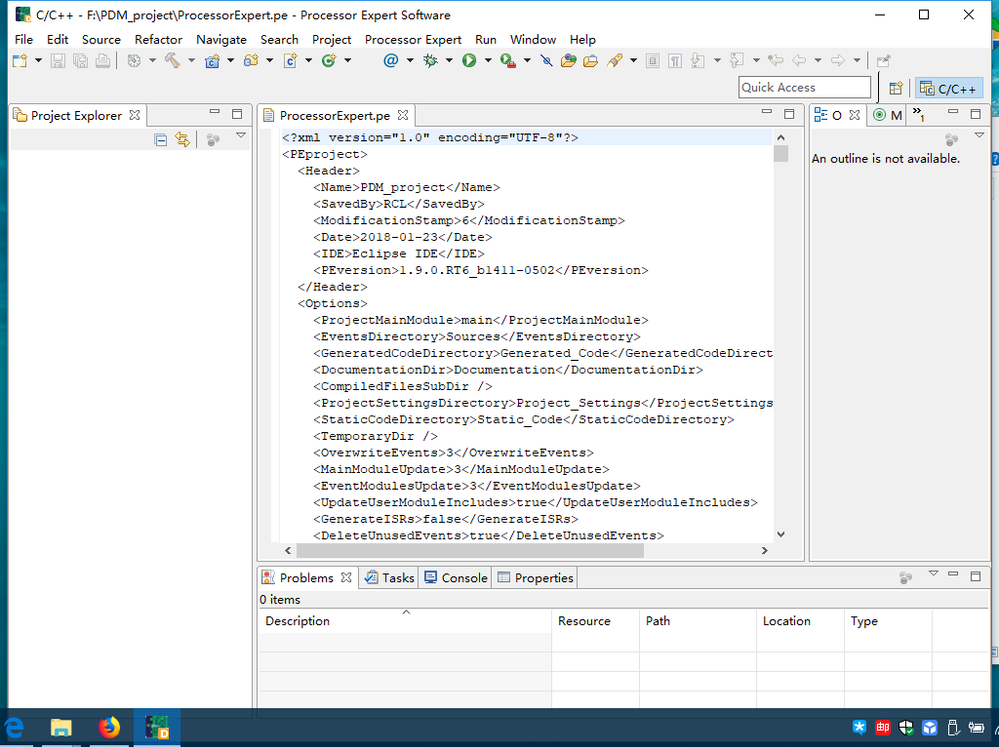Open the dropdown beside the Search flashlight

[633, 61]
